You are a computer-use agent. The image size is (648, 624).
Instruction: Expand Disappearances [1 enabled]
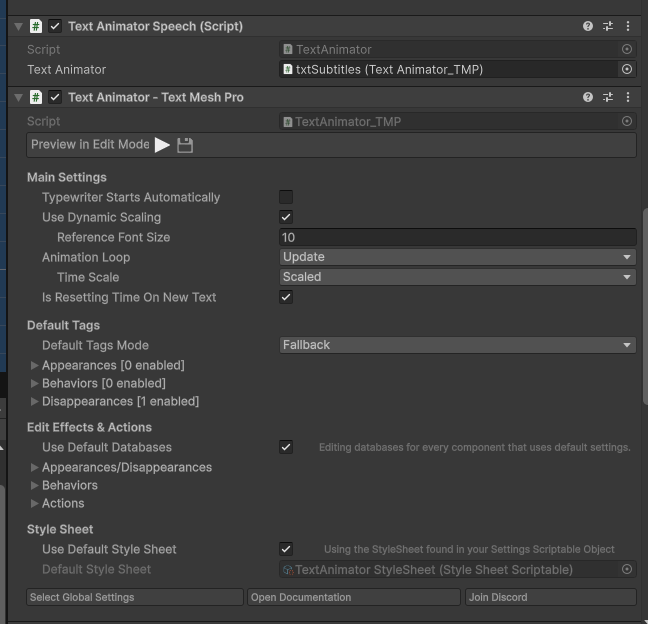tap(35, 401)
